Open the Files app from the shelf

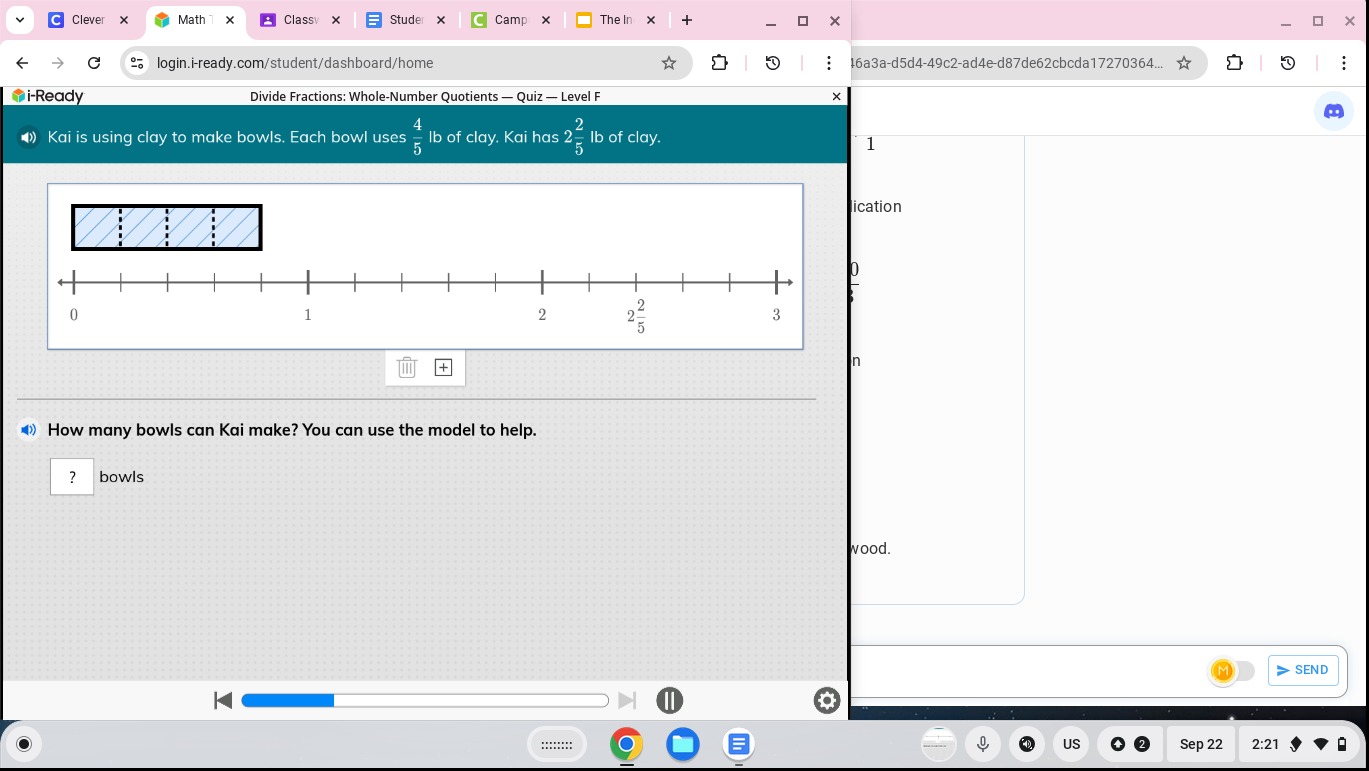(683, 744)
